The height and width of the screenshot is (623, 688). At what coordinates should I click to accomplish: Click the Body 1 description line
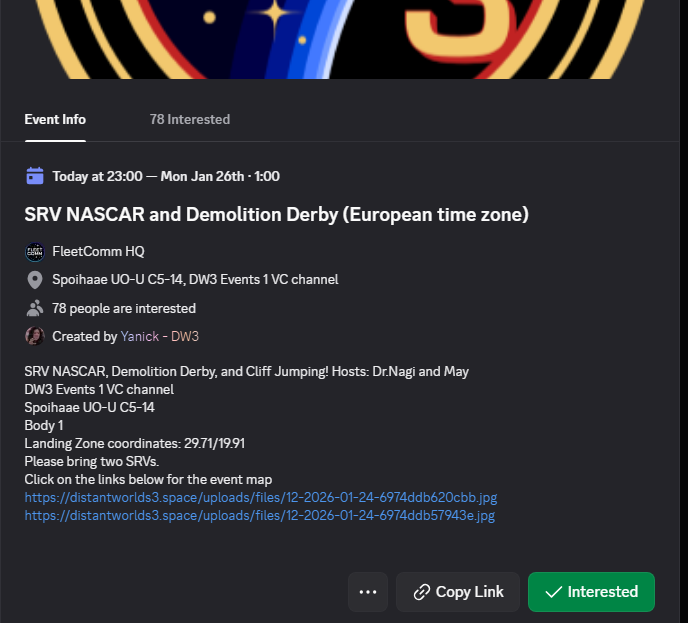pyautogui.click(x=44, y=426)
